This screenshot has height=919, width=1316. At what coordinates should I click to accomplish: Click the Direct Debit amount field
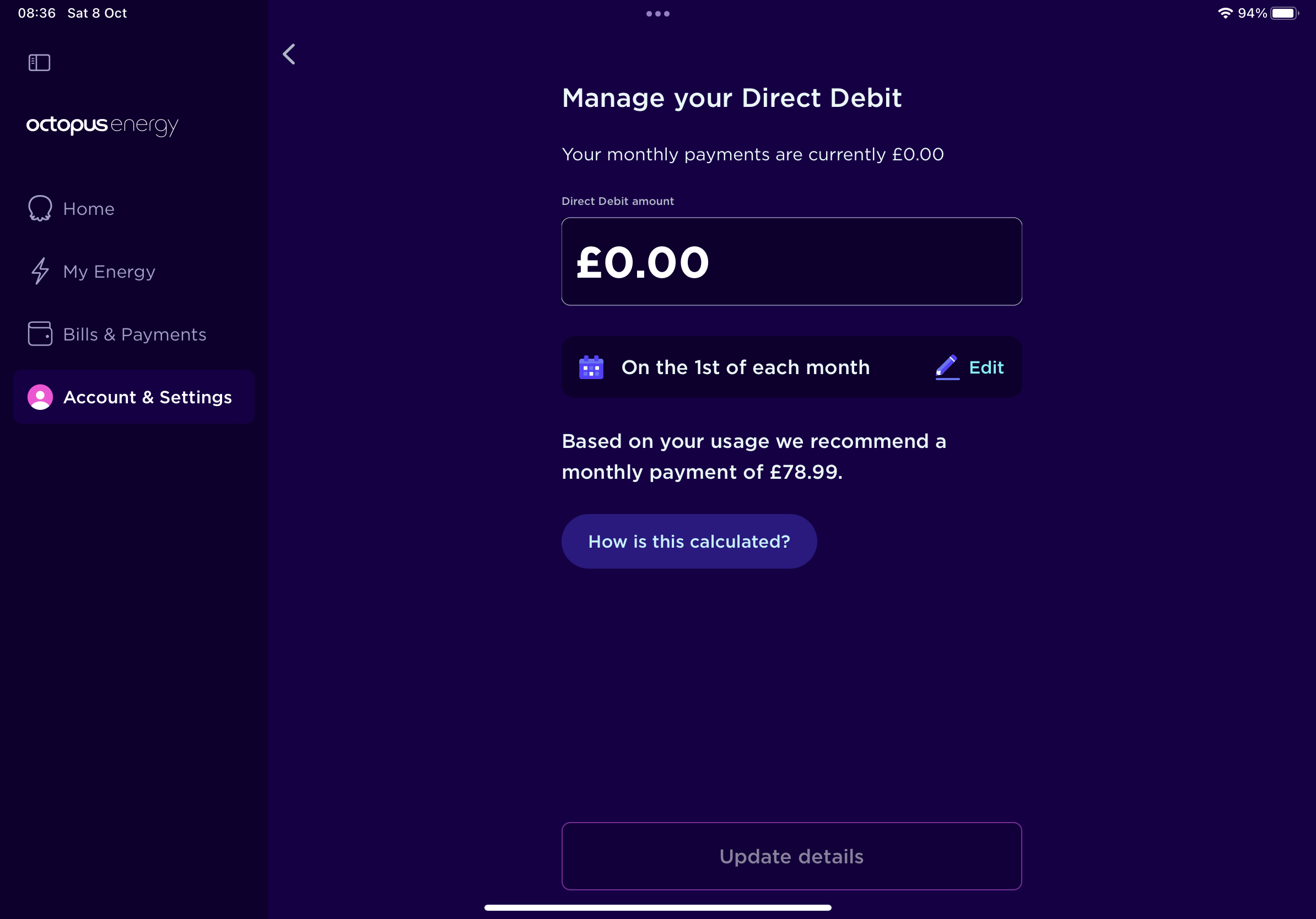[791, 261]
